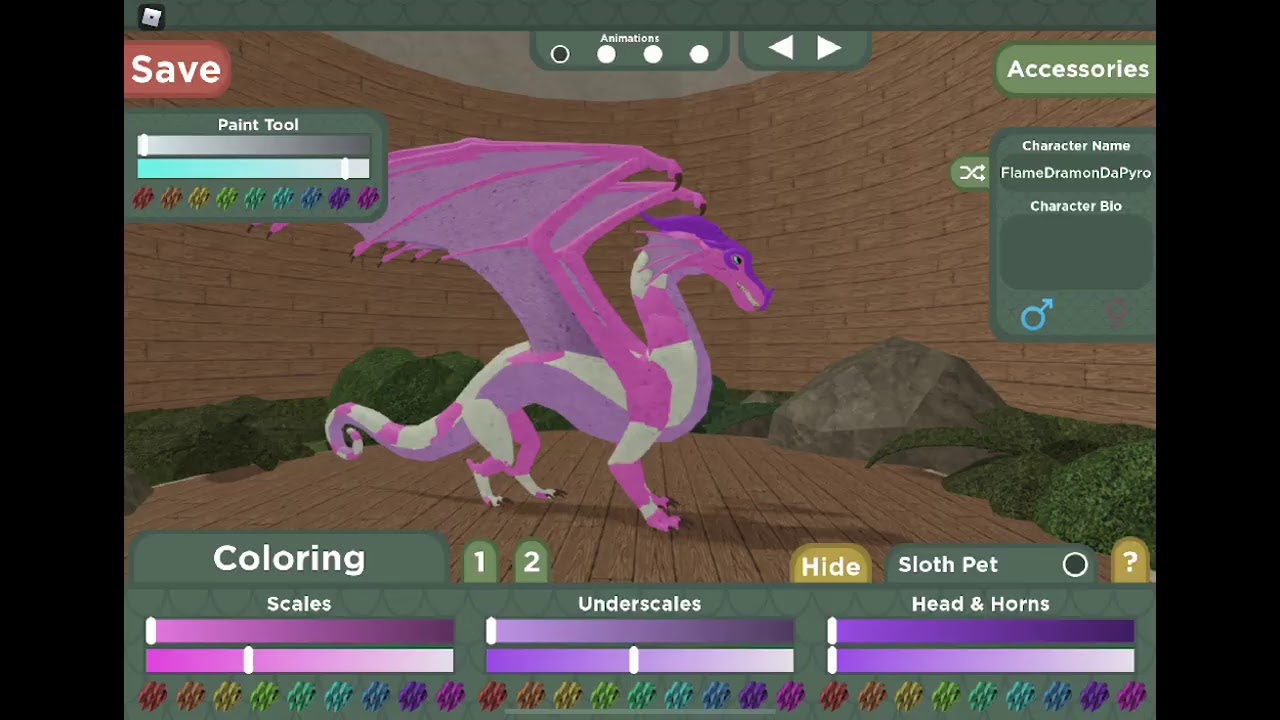Click the yellow Hide button
The width and height of the screenshot is (1280, 720).
830,566
